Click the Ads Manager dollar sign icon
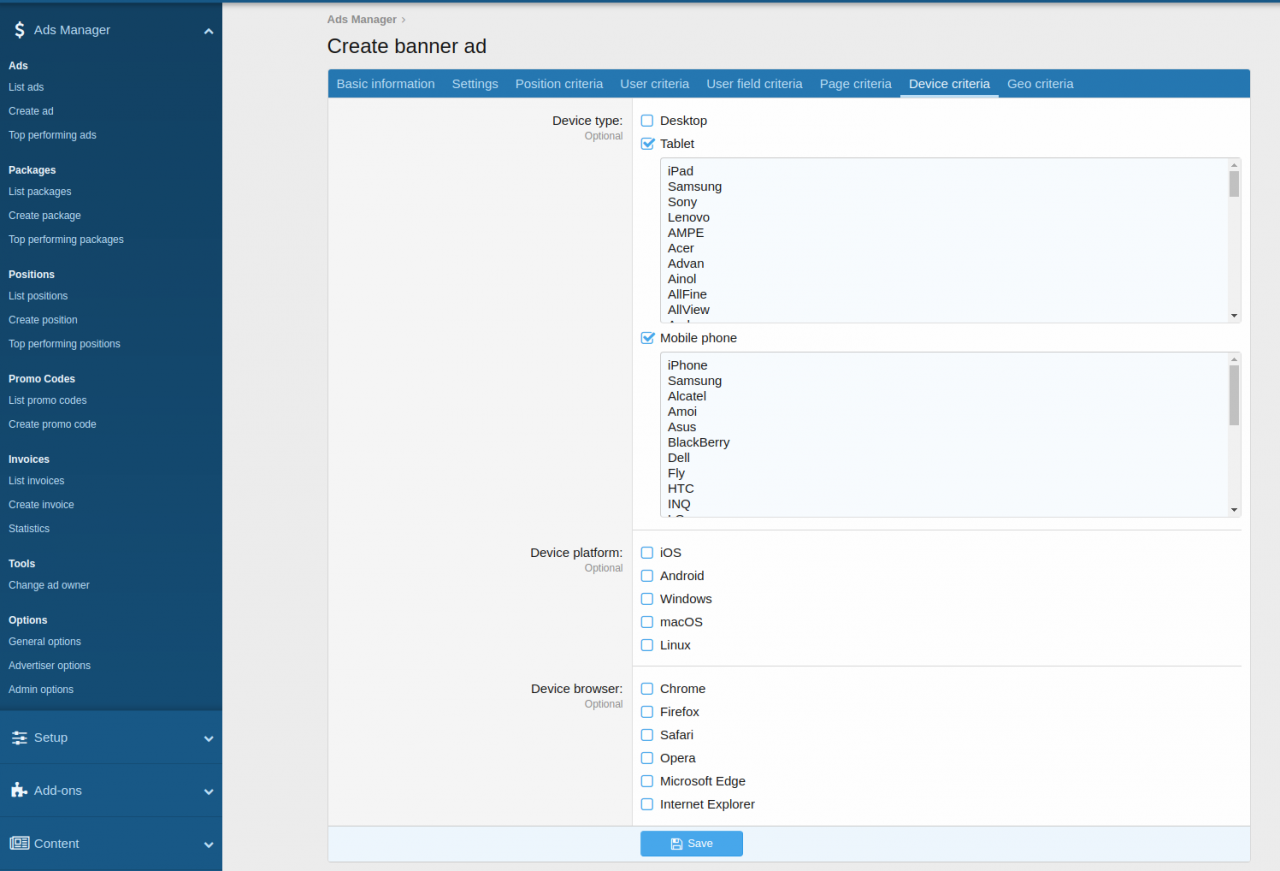Image resolution: width=1280 pixels, height=871 pixels. click(19, 30)
